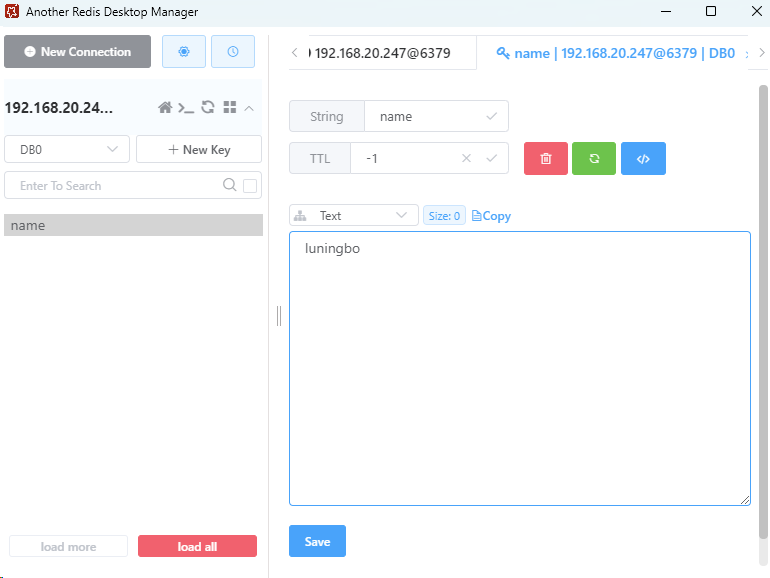
Task: Switch to name key DB0 tab
Action: point(616,53)
